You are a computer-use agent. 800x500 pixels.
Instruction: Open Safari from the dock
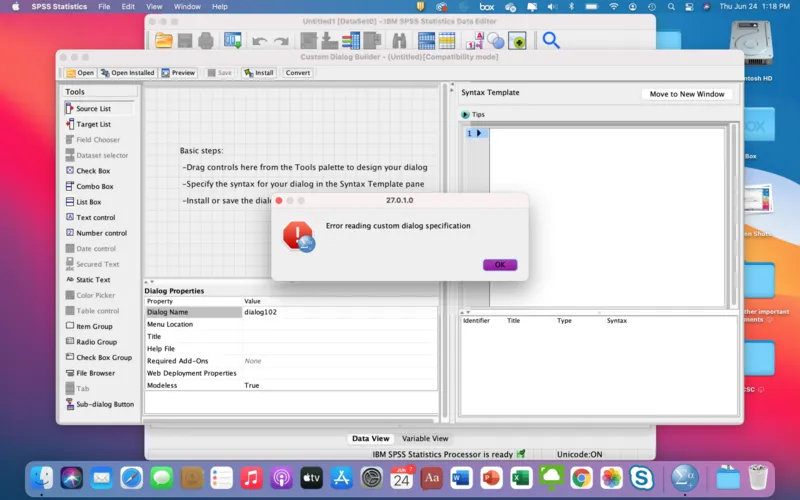132,478
